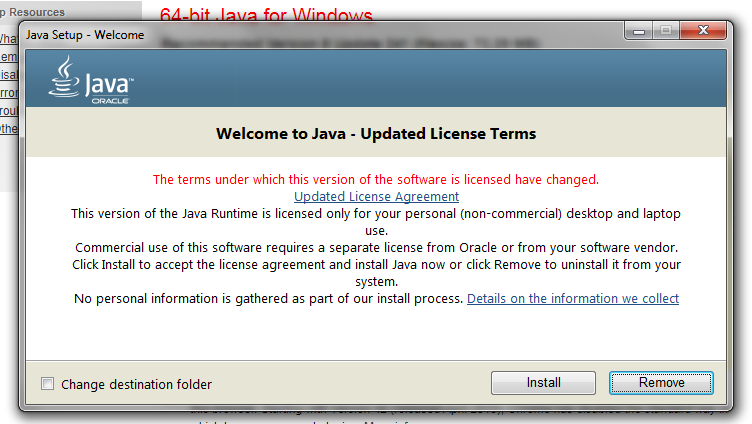The width and height of the screenshot is (752, 424).
Task: Click the last partially hidden sidebar link
Action: pyautogui.click(x=8, y=128)
